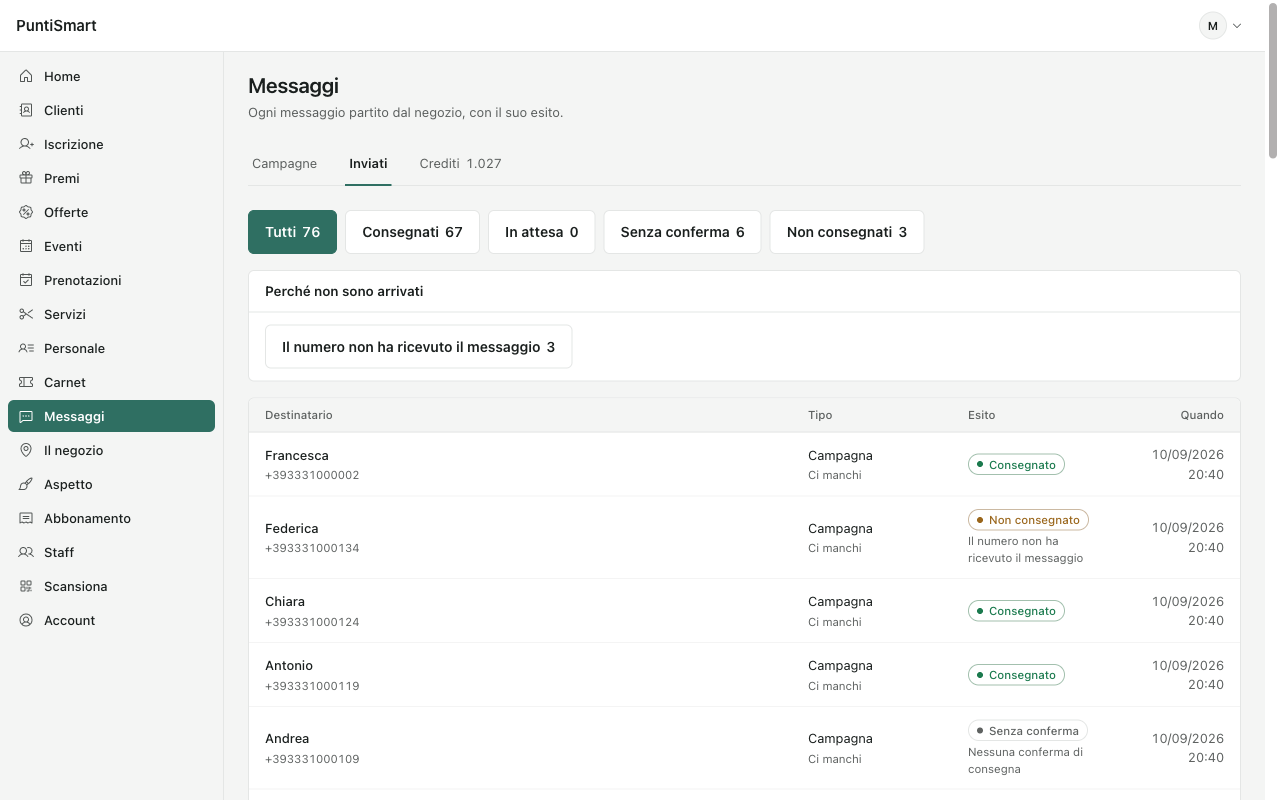The height and width of the screenshot is (800, 1280).
Task: Click the Esito column header
Action: (x=982, y=415)
